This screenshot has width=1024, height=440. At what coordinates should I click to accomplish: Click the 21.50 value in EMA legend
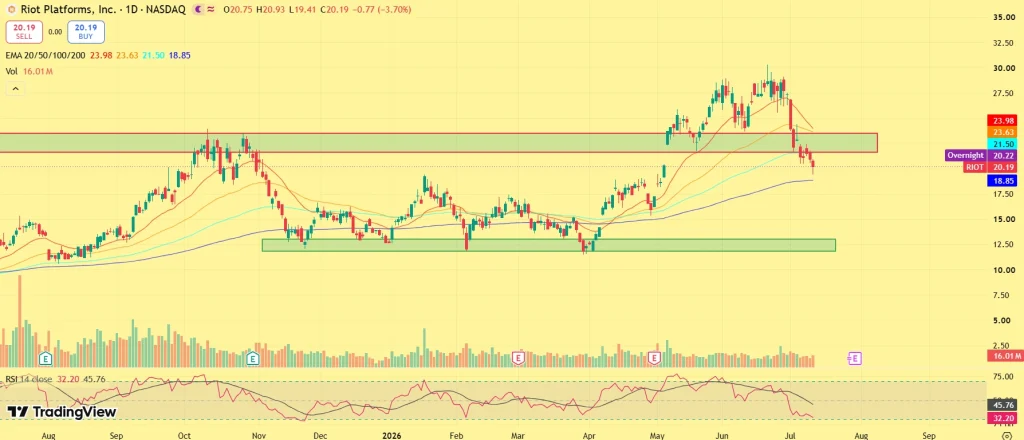point(153,55)
